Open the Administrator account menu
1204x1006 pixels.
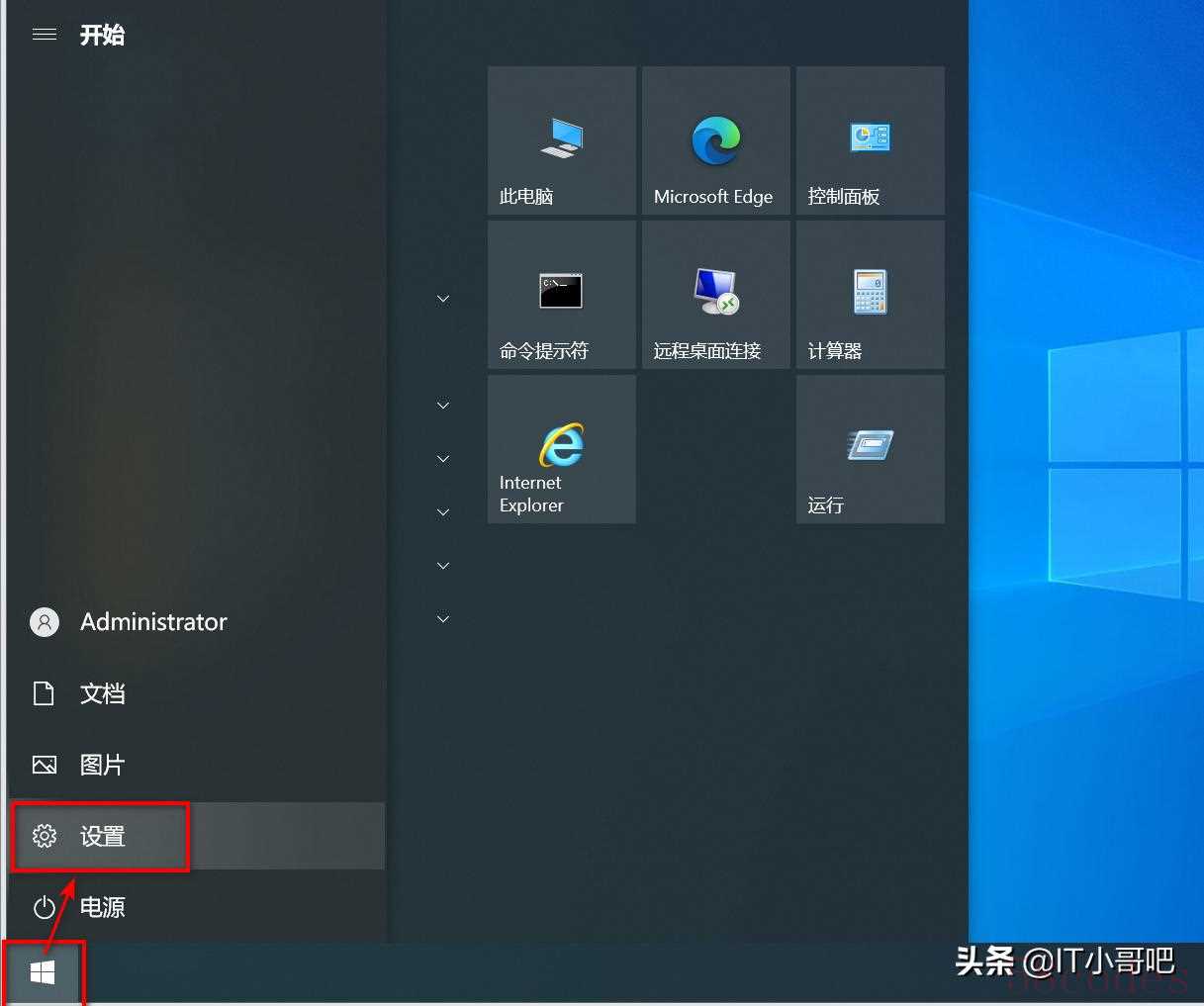129,622
